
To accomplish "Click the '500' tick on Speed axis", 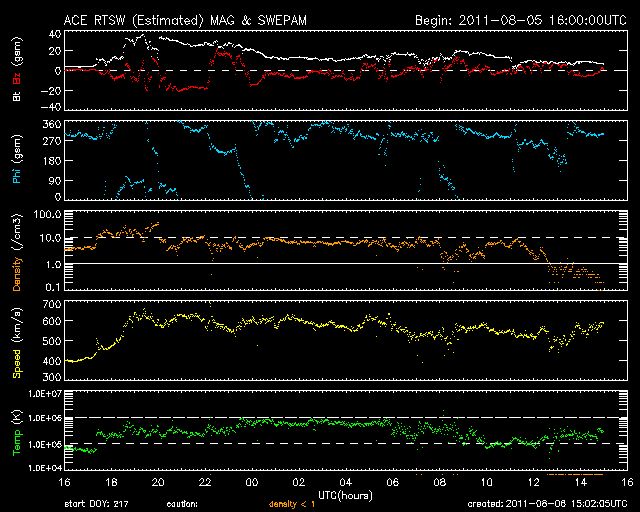I will [x=52, y=341].
